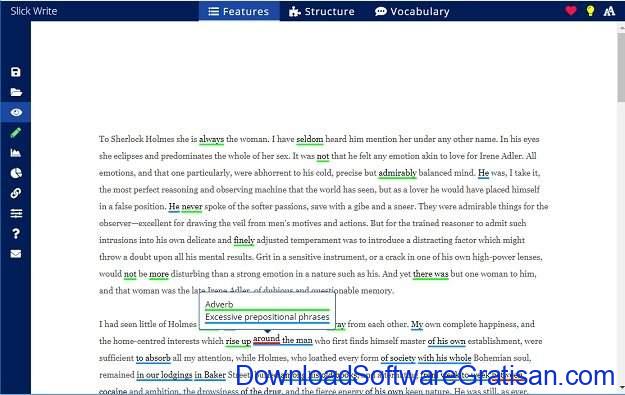The height and width of the screenshot is (395, 625).
Task: Switch to the Structure tab
Action: pyautogui.click(x=322, y=12)
